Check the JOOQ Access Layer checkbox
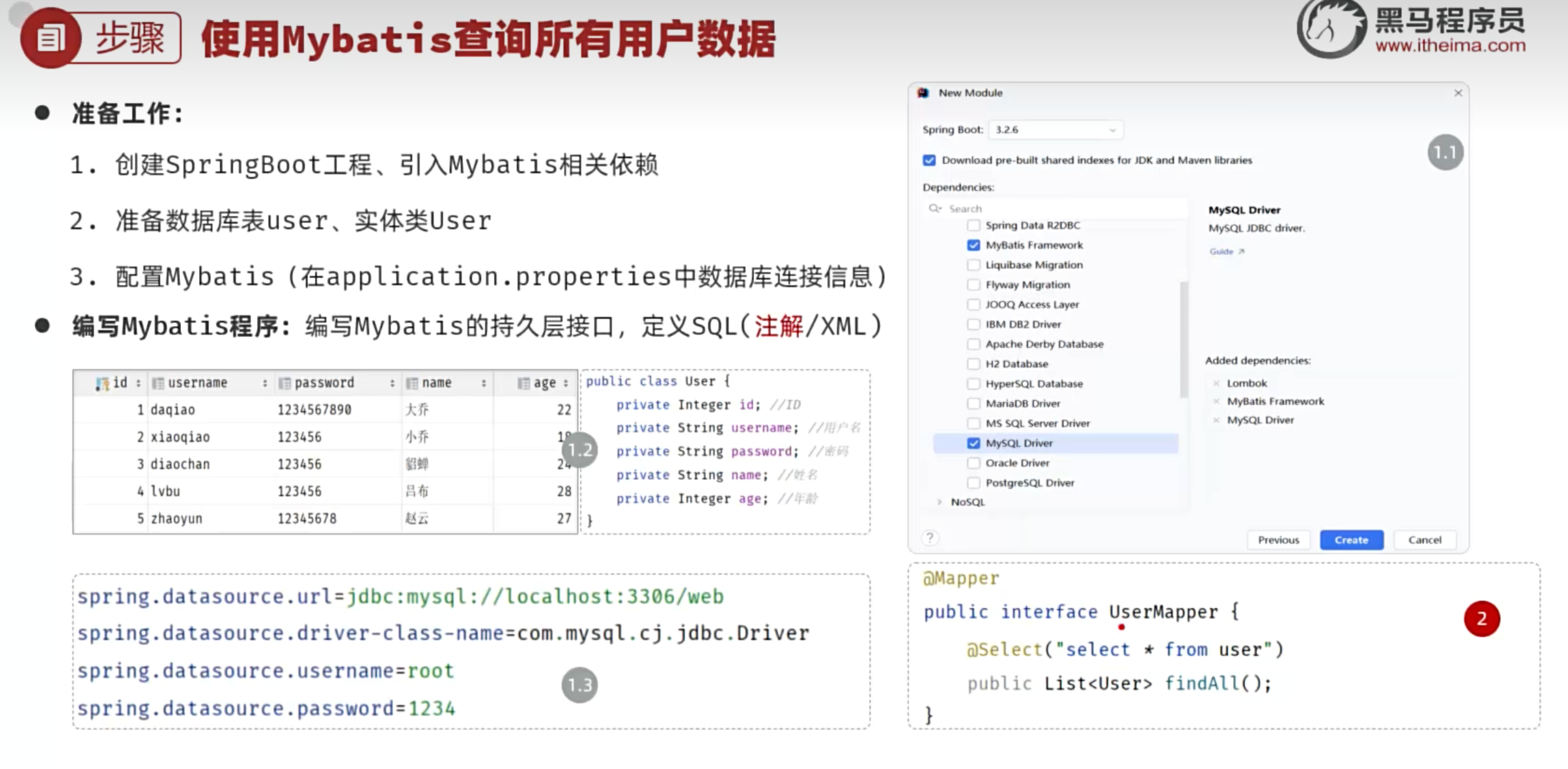 974,305
